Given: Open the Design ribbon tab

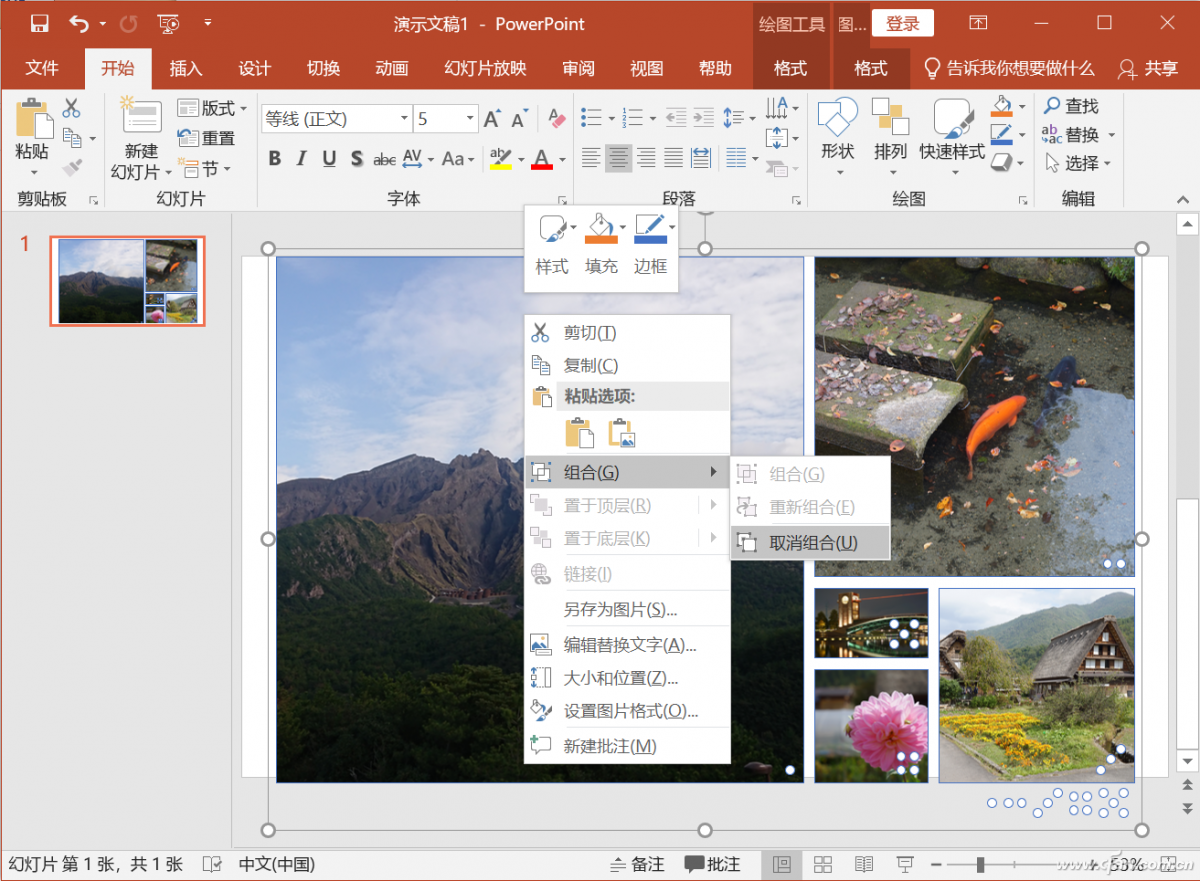Looking at the screenshot, I should (255, 68).
